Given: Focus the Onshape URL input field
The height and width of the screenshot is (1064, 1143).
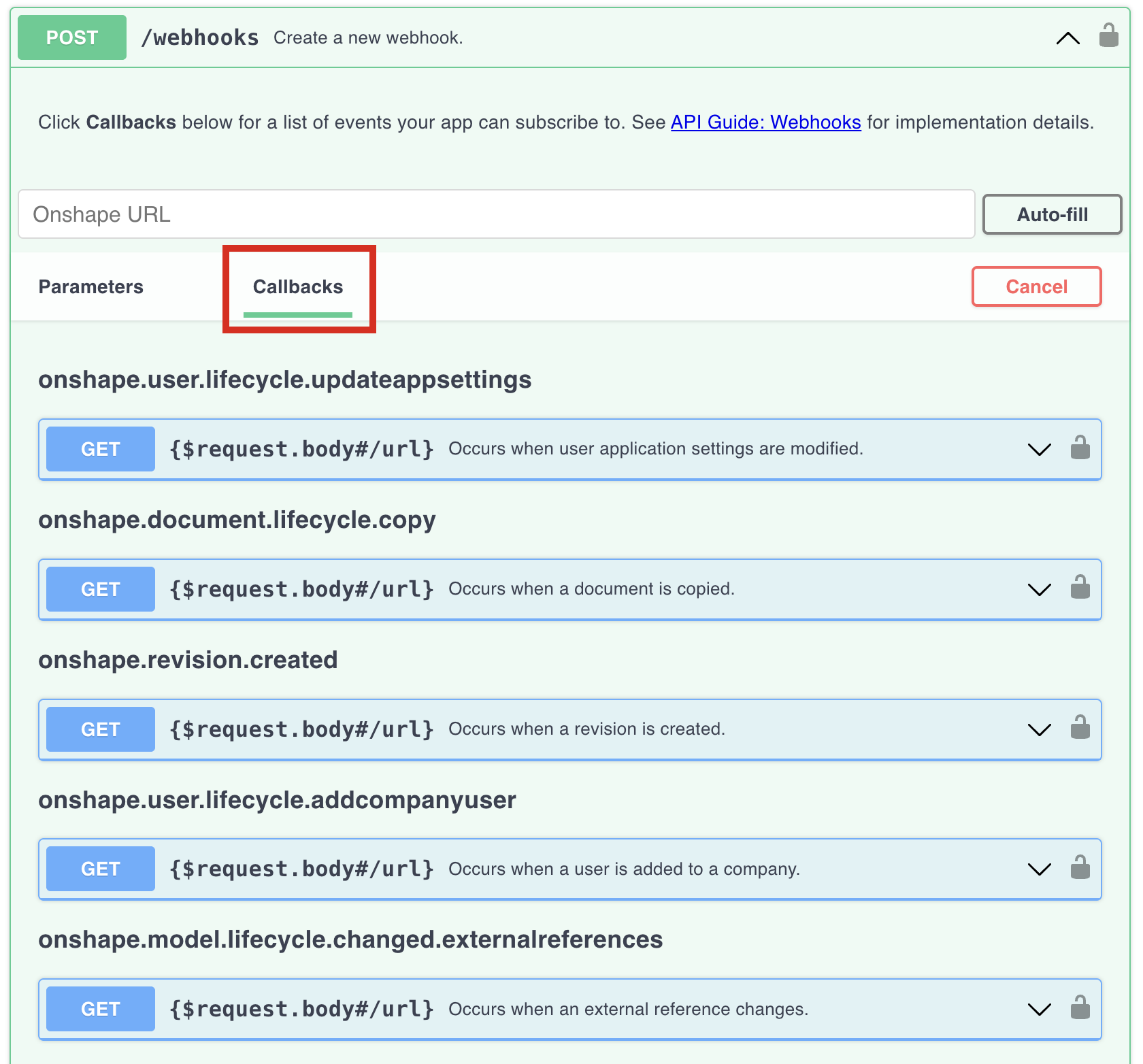Looking at the screenshot, I should pos(497,214).
